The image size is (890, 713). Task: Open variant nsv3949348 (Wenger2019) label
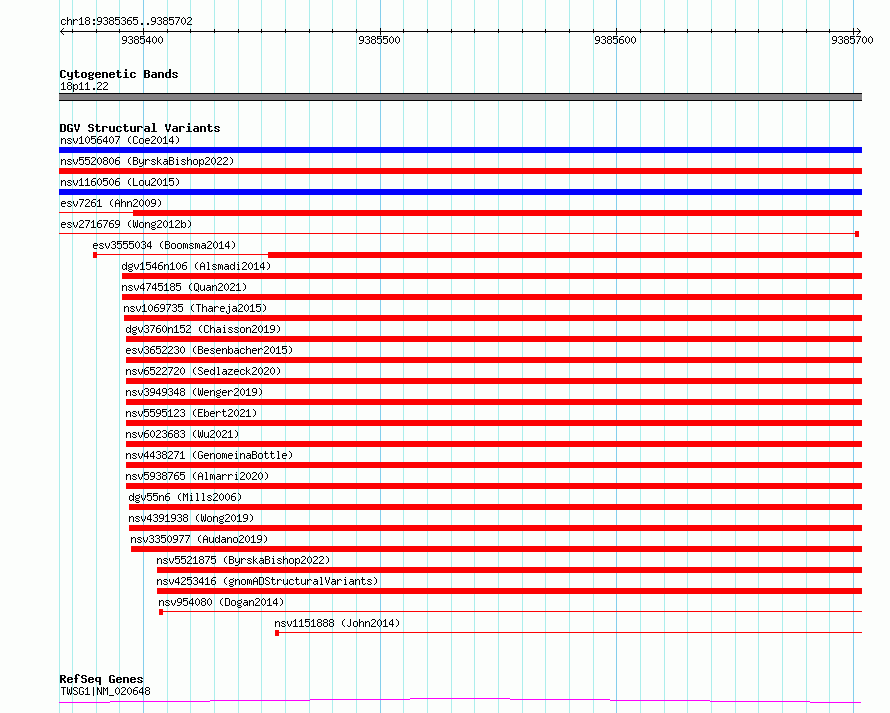(x=194, y=392)
